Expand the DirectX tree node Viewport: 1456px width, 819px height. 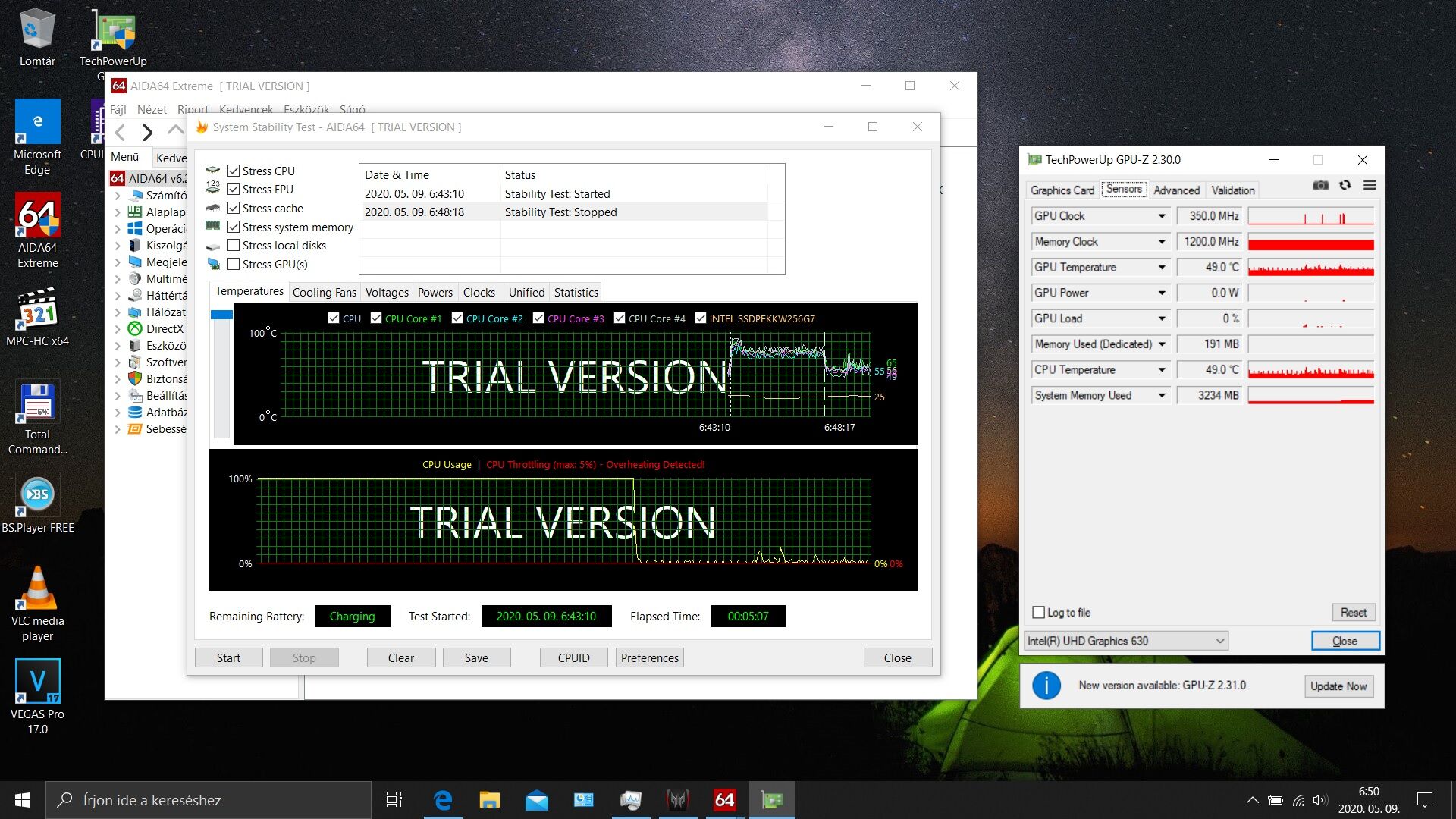click(118, 329)
